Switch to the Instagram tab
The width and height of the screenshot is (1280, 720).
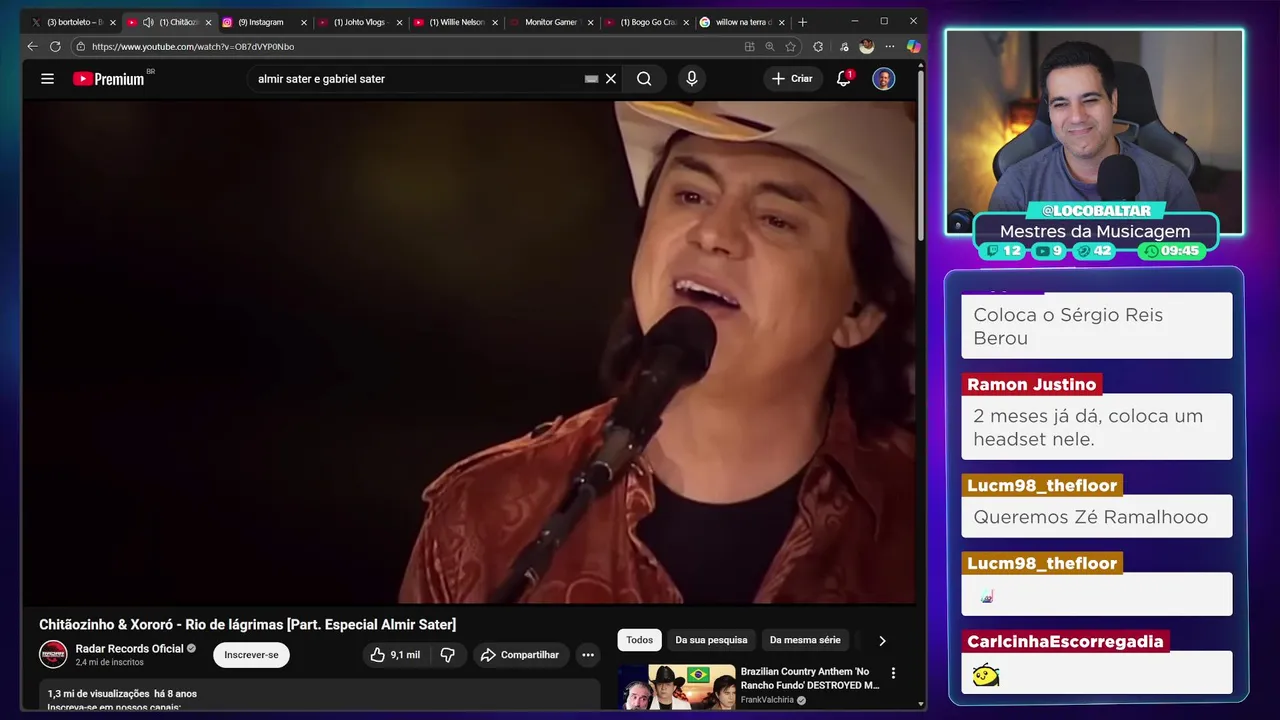point(262,22)
